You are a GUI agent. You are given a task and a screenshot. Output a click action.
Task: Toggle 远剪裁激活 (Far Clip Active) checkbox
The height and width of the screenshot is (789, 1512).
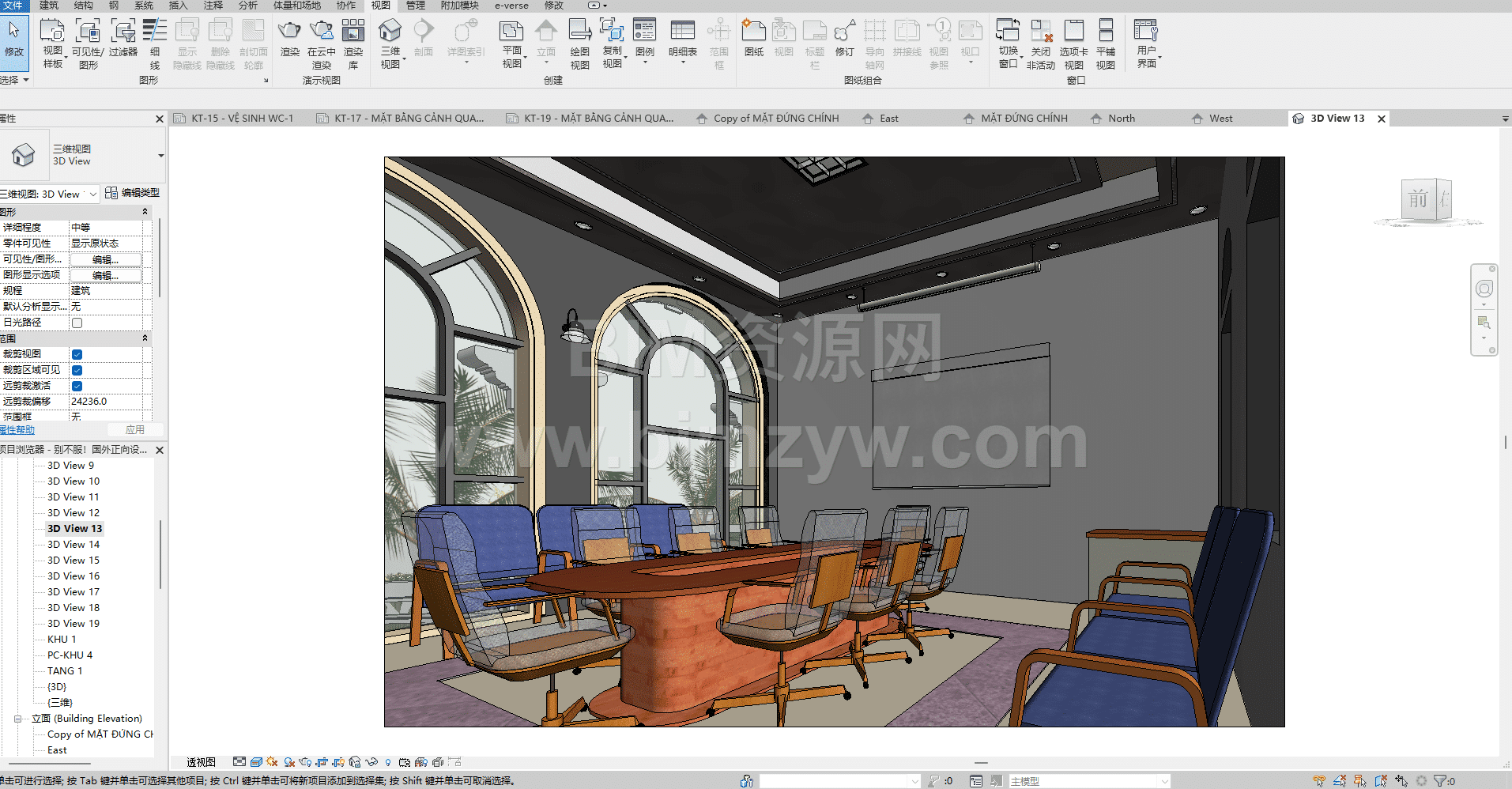click(77, 386)
